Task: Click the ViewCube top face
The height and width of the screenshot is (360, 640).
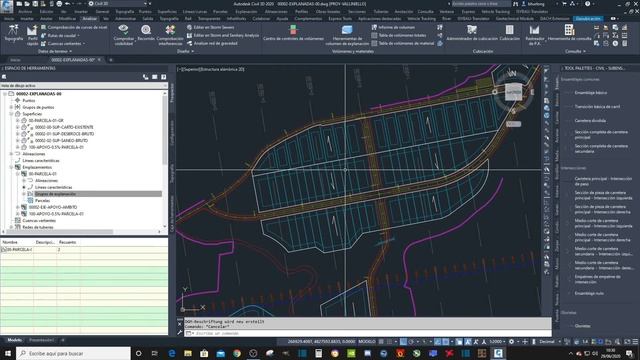Action: (x=513, y=92)
